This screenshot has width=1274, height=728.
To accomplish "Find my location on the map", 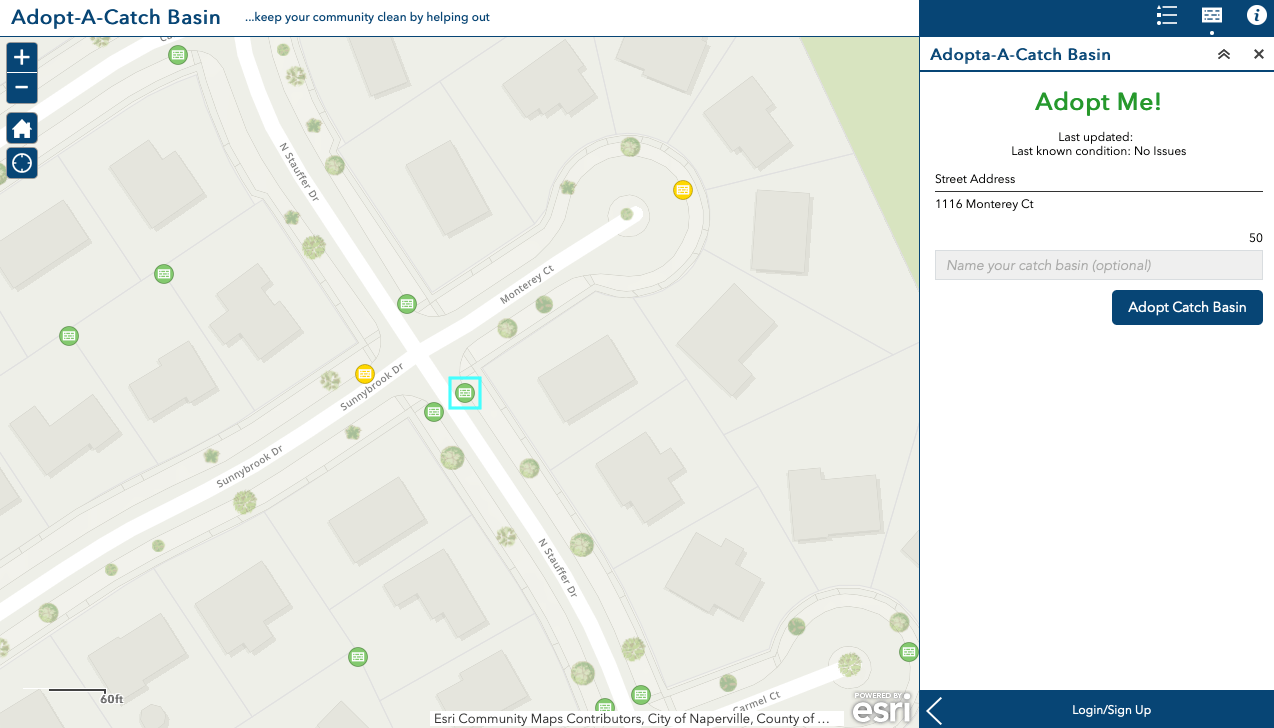I will coord(22,162).
